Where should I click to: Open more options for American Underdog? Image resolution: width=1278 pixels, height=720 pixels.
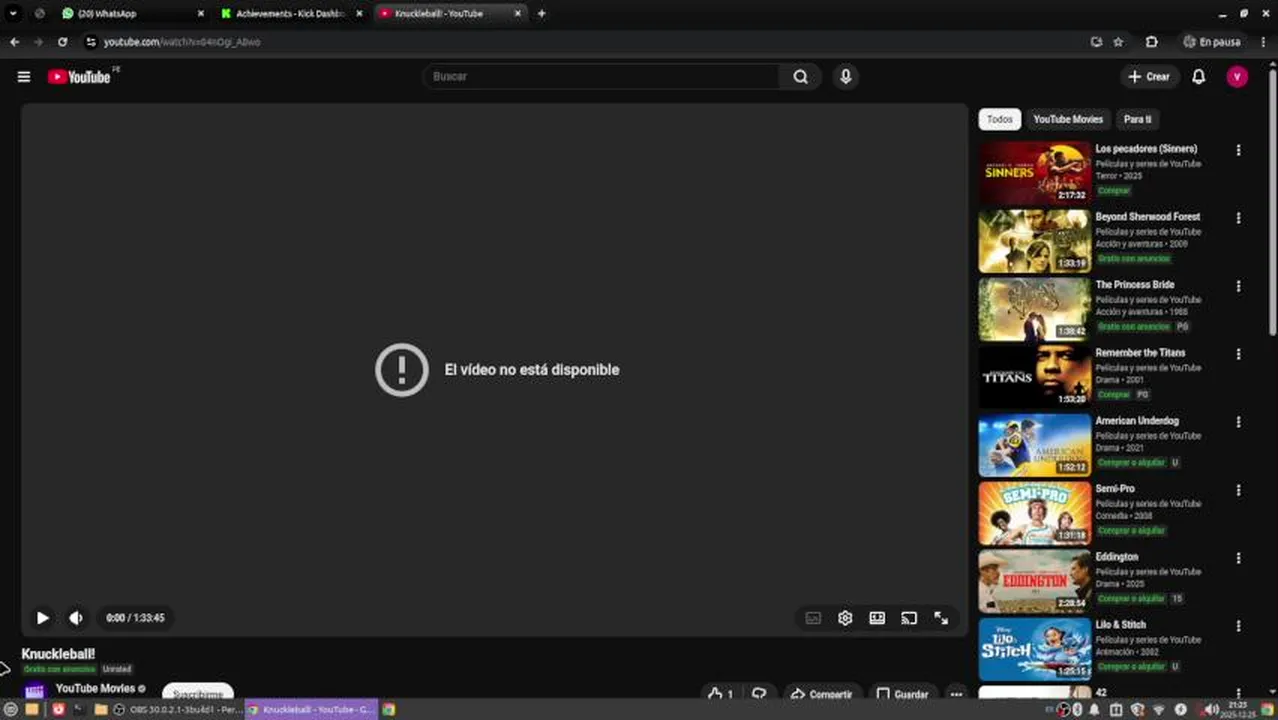coord(1238,422)
